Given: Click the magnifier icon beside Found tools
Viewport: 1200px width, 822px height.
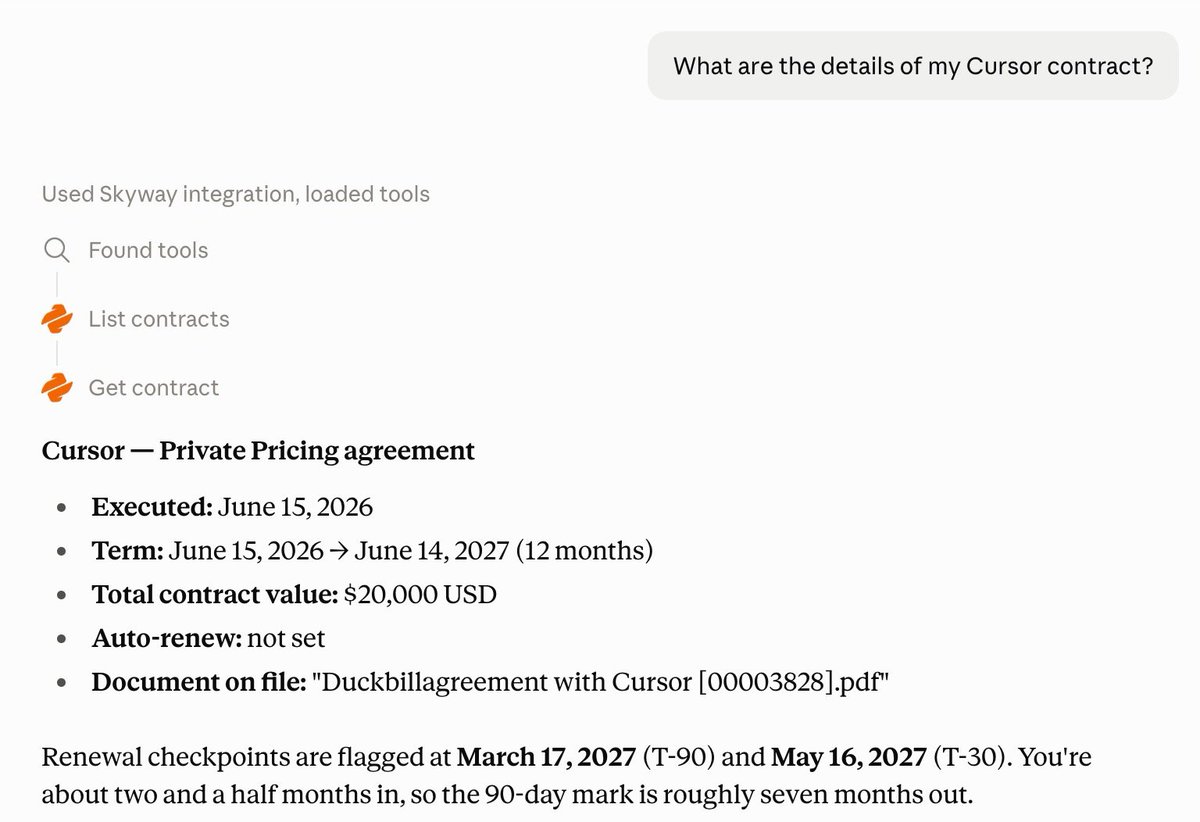Looking at the screenshot, I should [57, 249].
